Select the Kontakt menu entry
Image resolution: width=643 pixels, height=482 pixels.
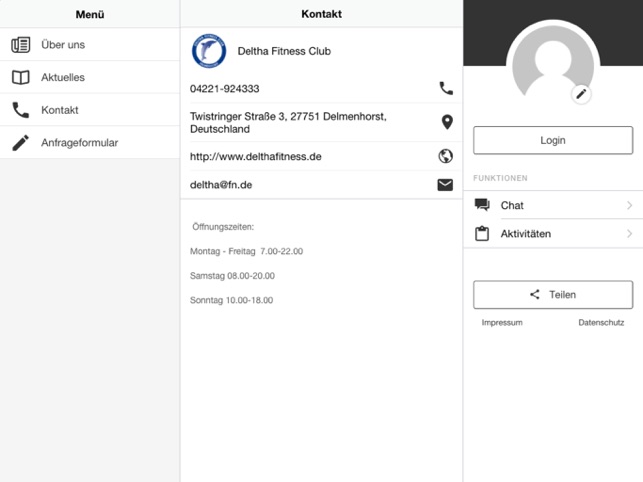[x=90, y=110]
